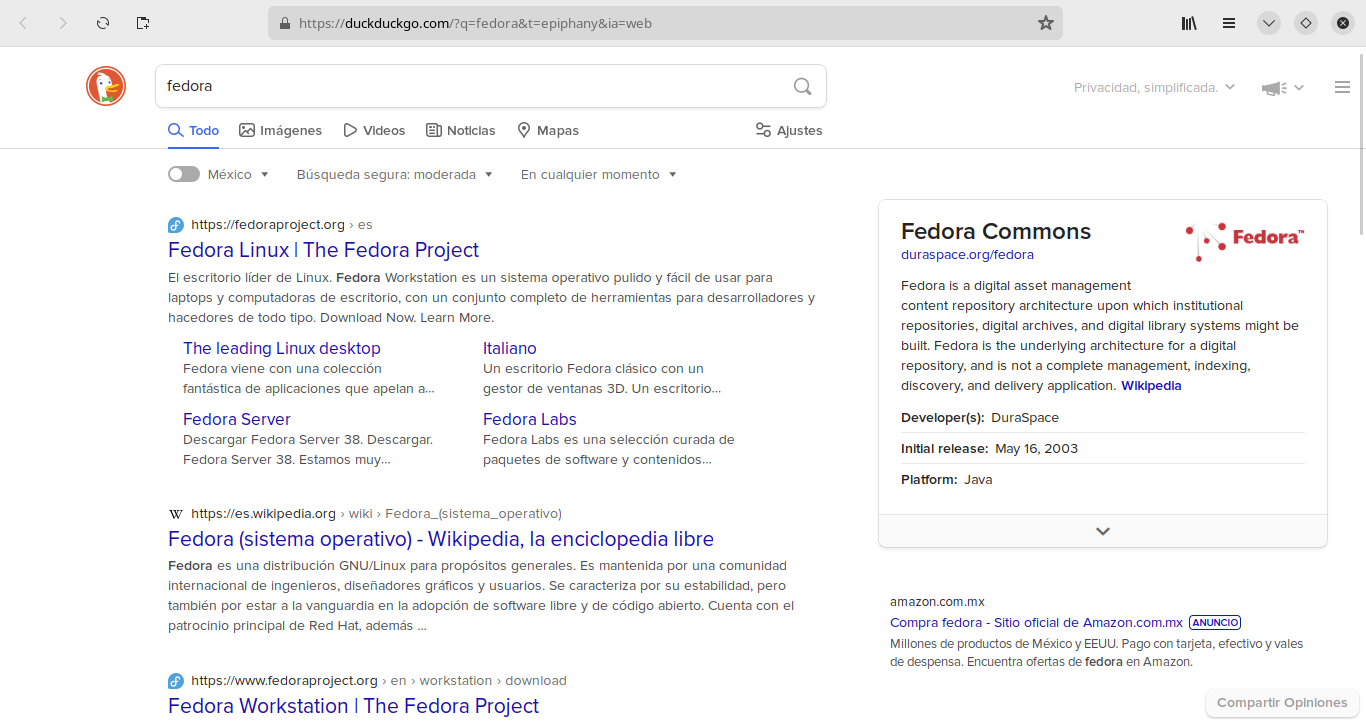1366x724 pixels.
Task: Open a new tab
Action: point(143,23)
